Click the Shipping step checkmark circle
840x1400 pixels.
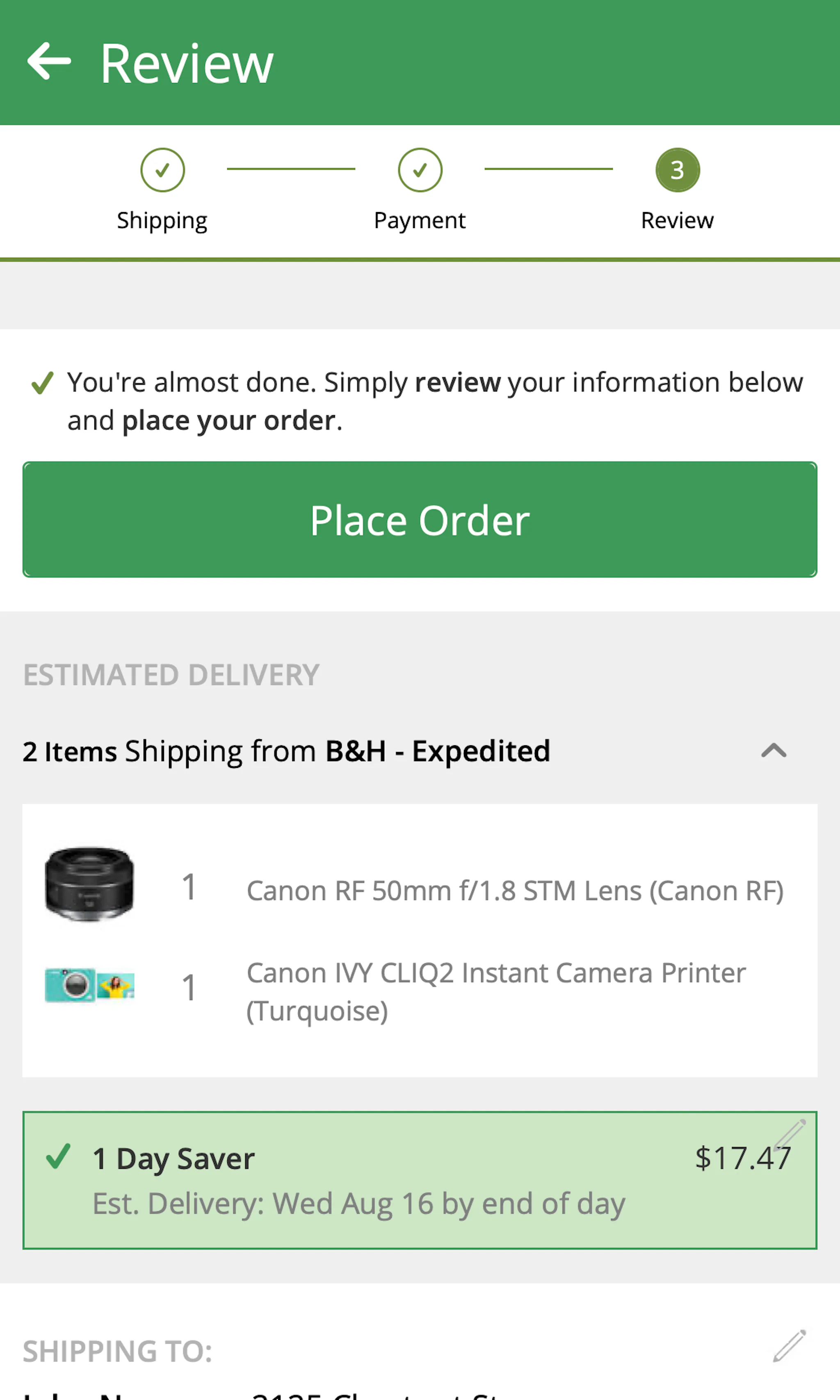point(162,170)
